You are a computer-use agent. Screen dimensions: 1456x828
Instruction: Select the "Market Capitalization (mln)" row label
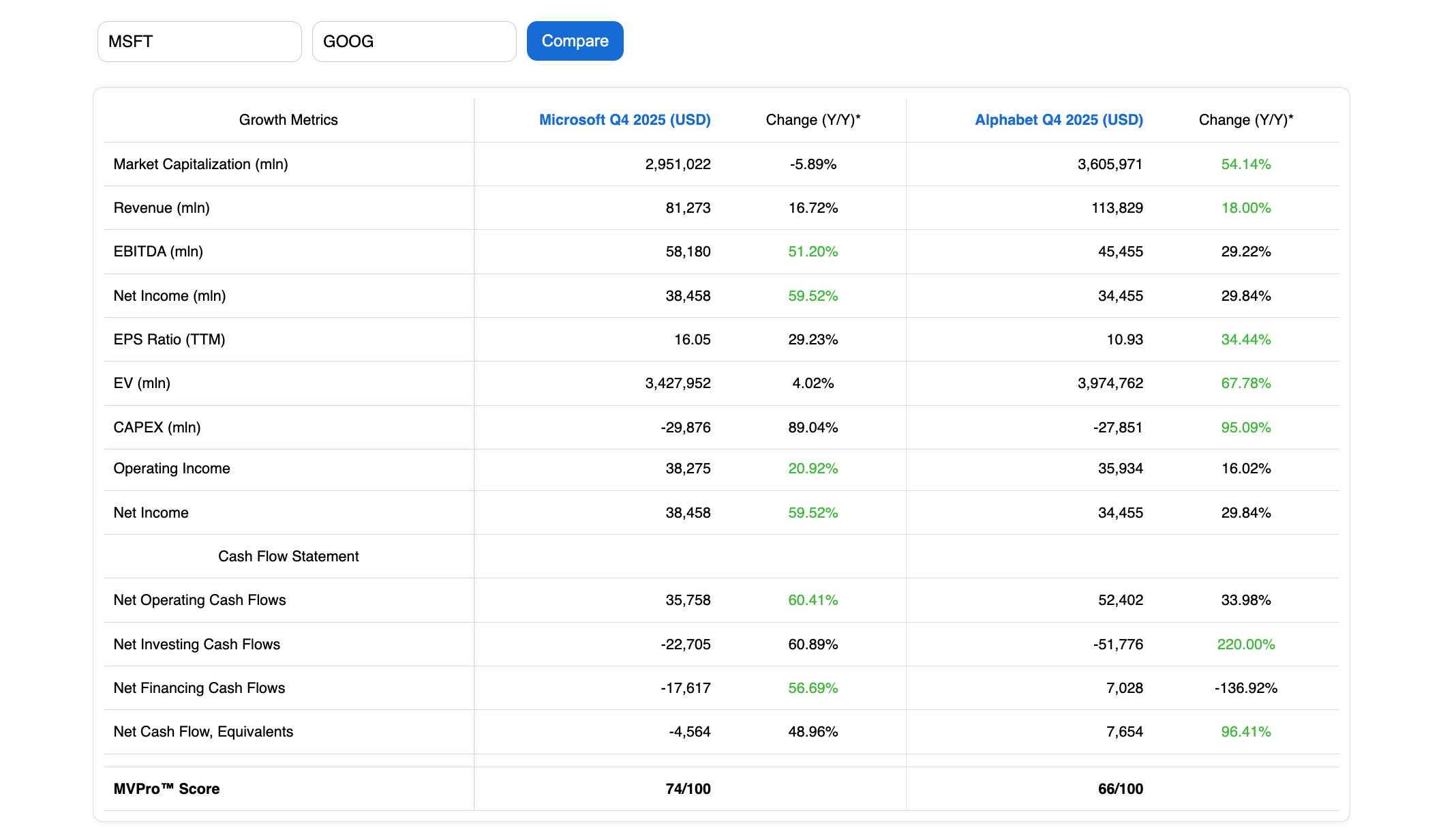200,164
